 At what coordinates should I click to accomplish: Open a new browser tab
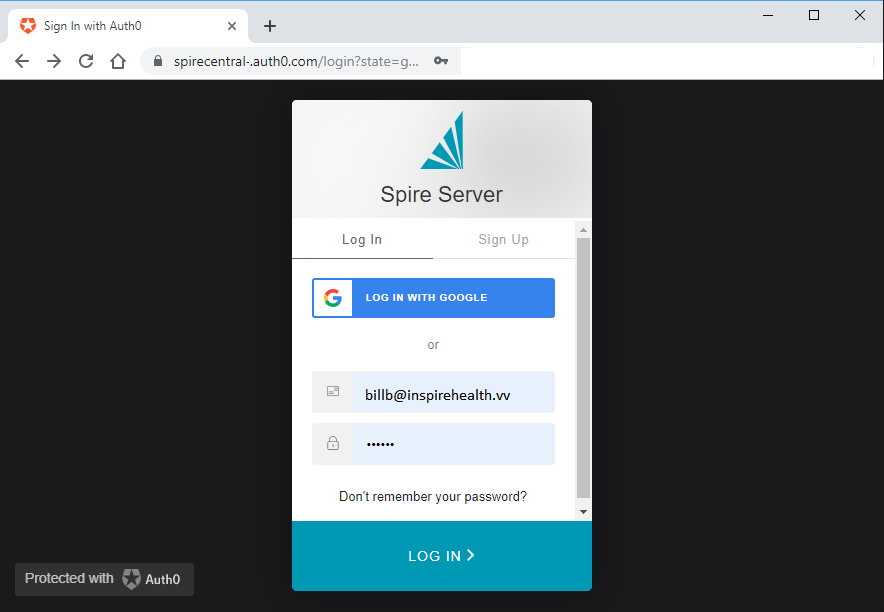[x=270, y=26]
